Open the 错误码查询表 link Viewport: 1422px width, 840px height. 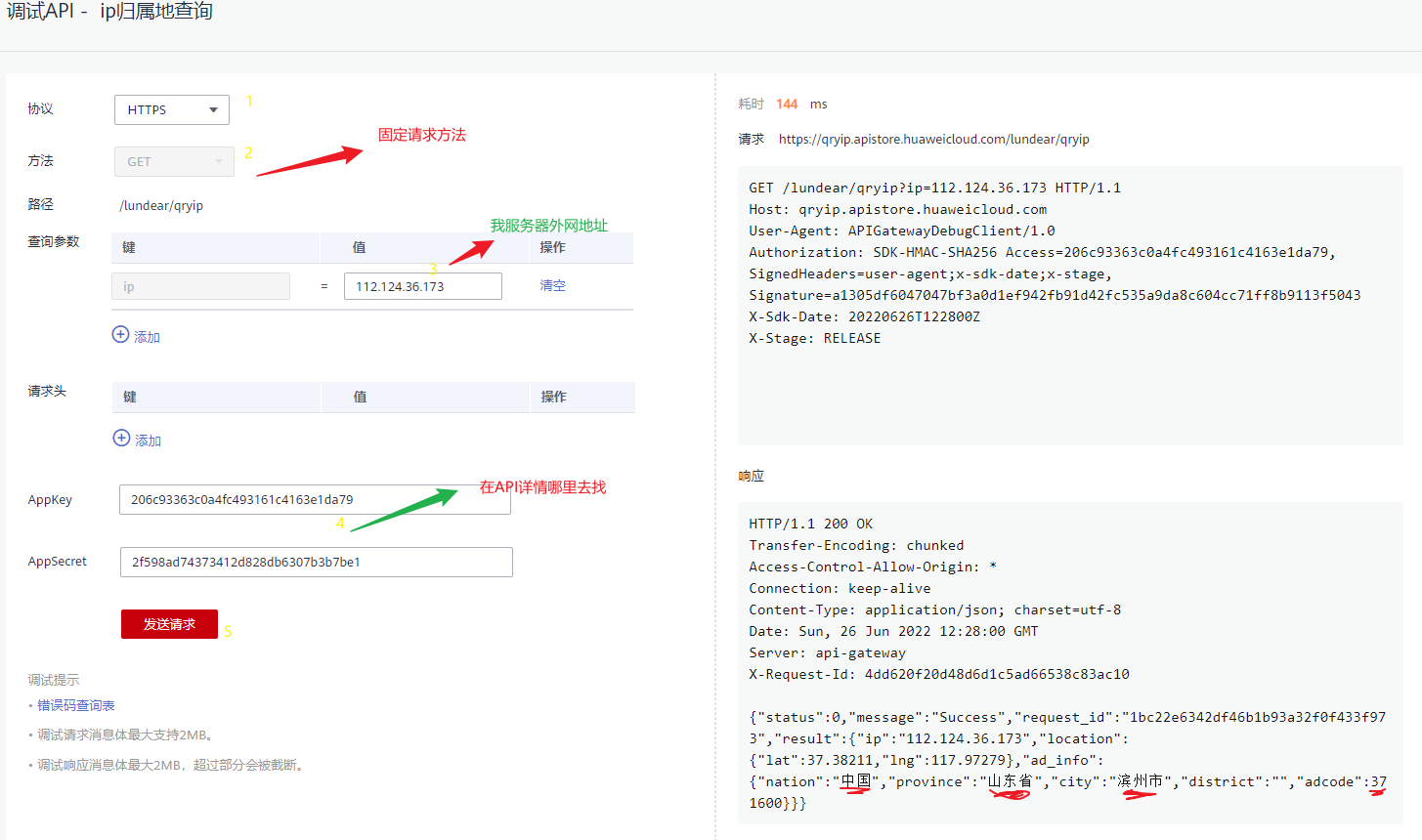(x=76, y=705)
